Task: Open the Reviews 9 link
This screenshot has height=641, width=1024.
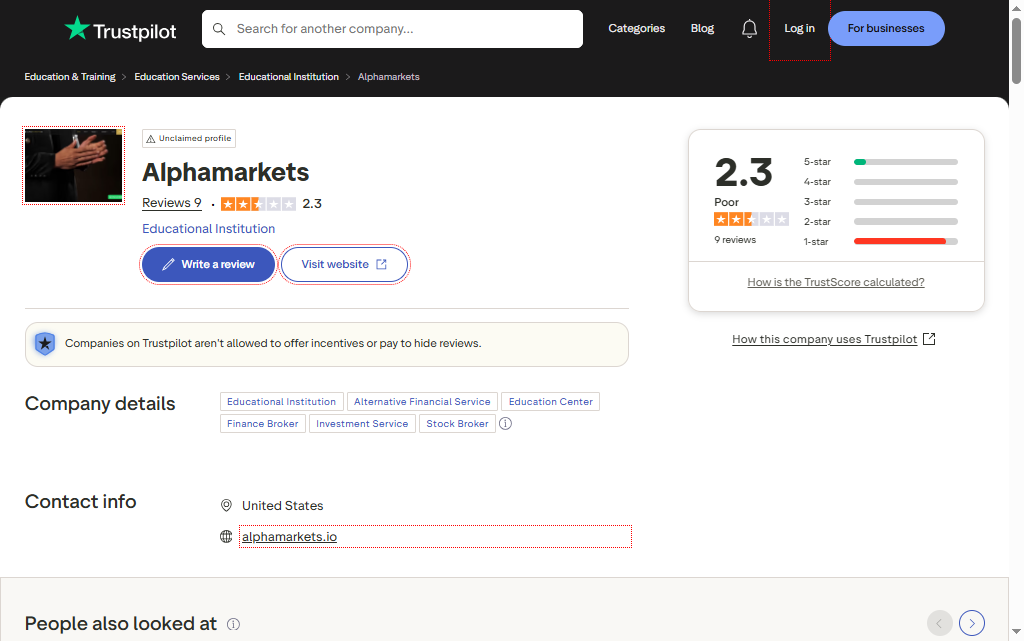Action: click(172, 203)
